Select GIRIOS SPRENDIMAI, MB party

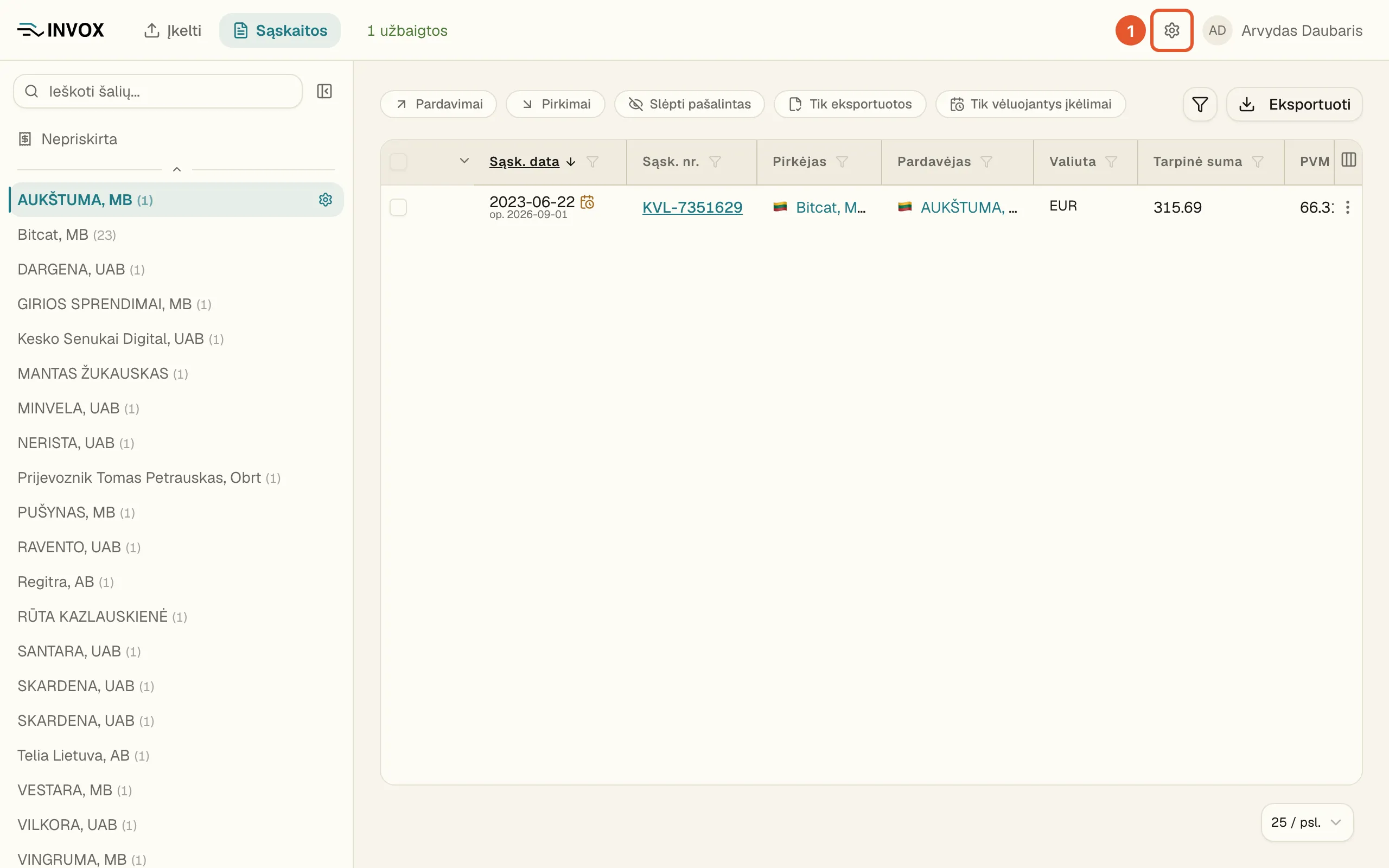[x=176, y=304]
